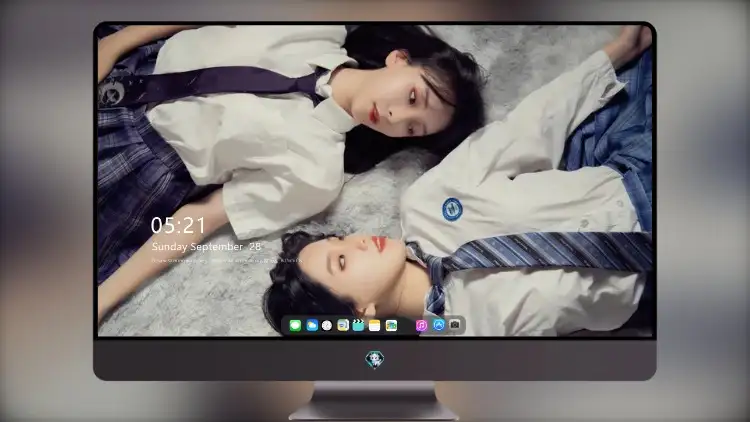Click the logo badge on monitor chin
750x422 pixels.
point(375,360)
